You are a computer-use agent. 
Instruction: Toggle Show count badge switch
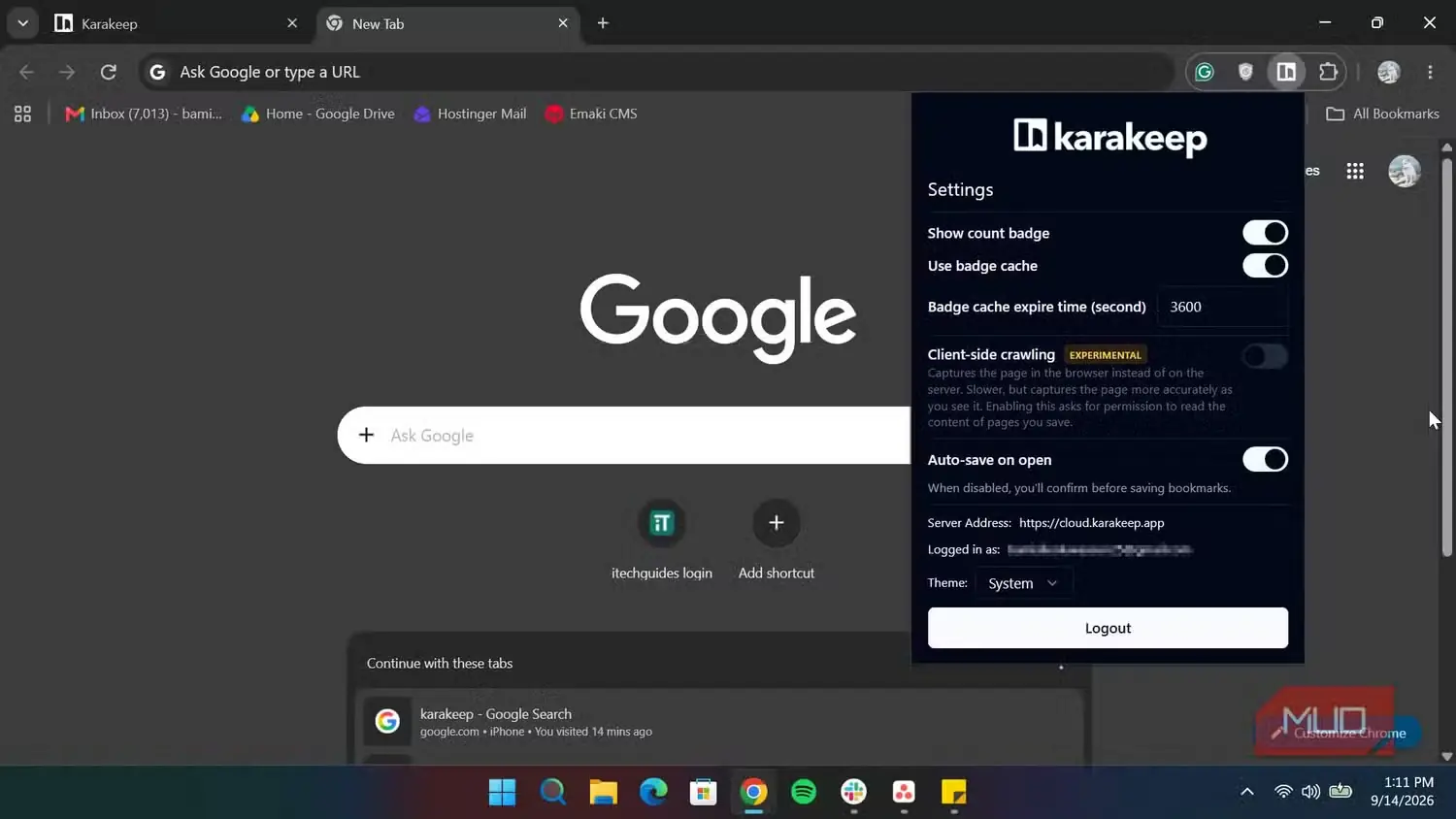(x=1265, y=233)
